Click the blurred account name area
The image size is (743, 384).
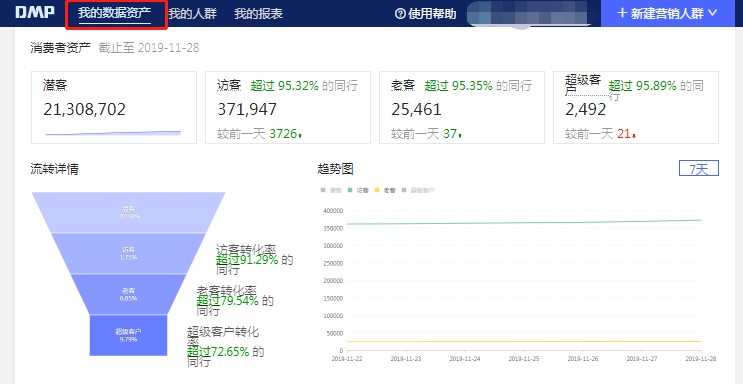(529, 13)
